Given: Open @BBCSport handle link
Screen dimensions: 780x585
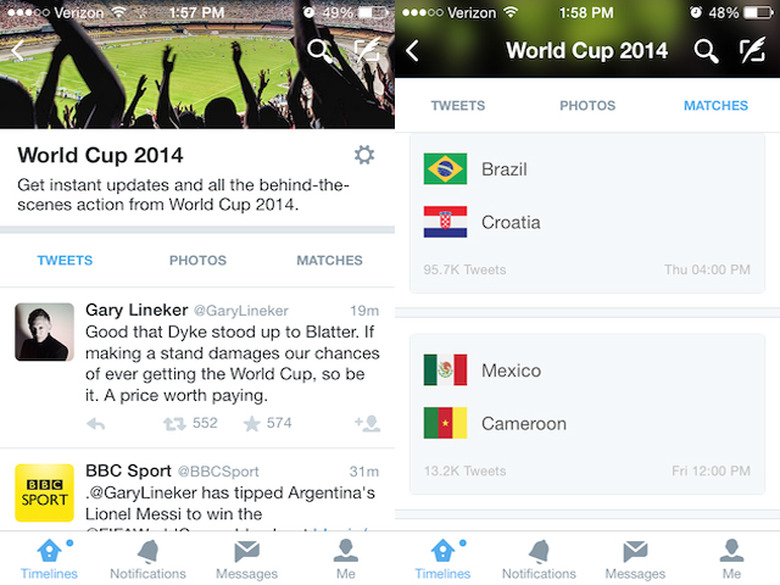Looking at the screenshot, I should [x=218, y=471].
